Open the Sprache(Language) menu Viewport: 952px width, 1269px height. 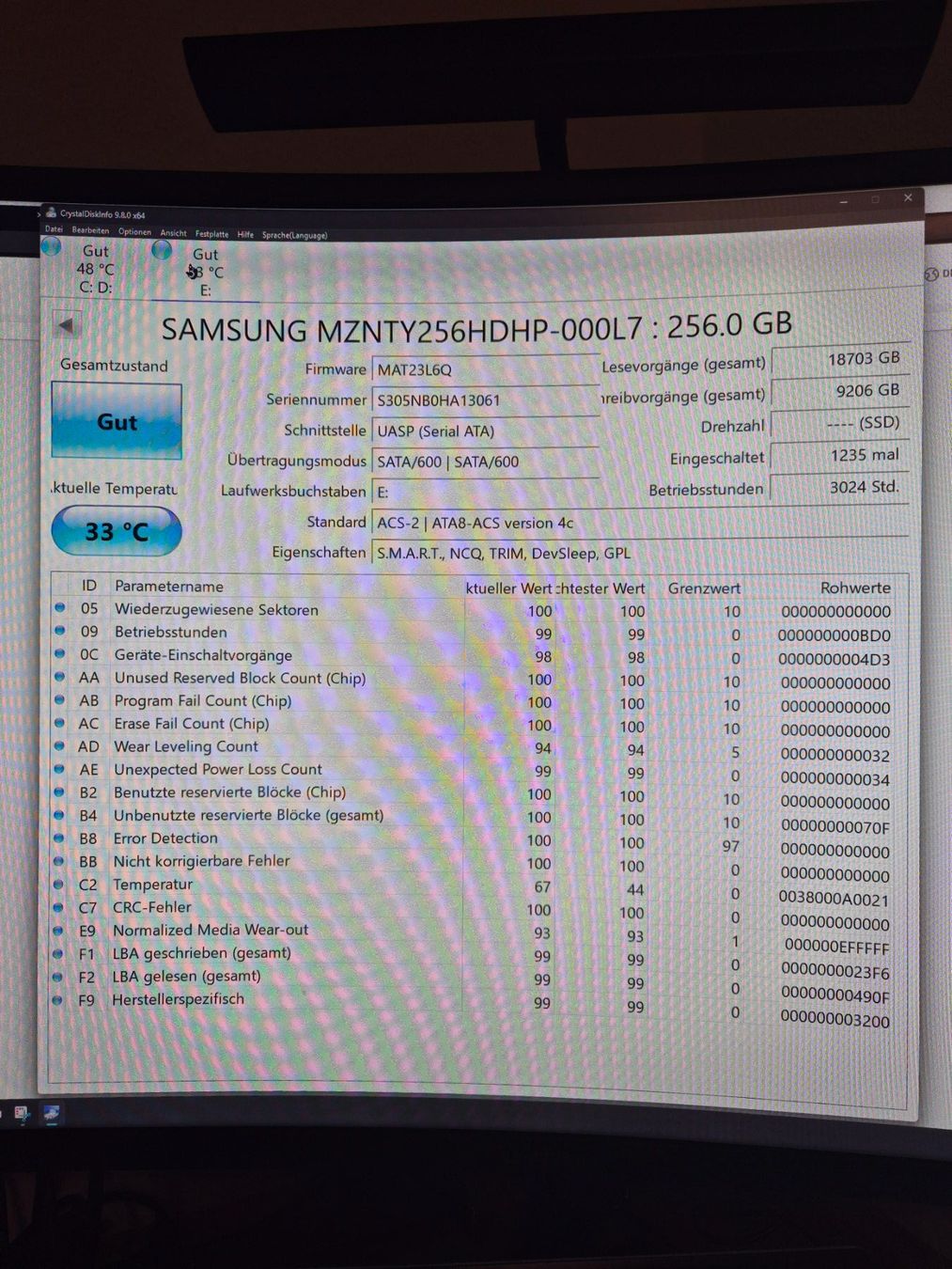[x=294, y=235]
